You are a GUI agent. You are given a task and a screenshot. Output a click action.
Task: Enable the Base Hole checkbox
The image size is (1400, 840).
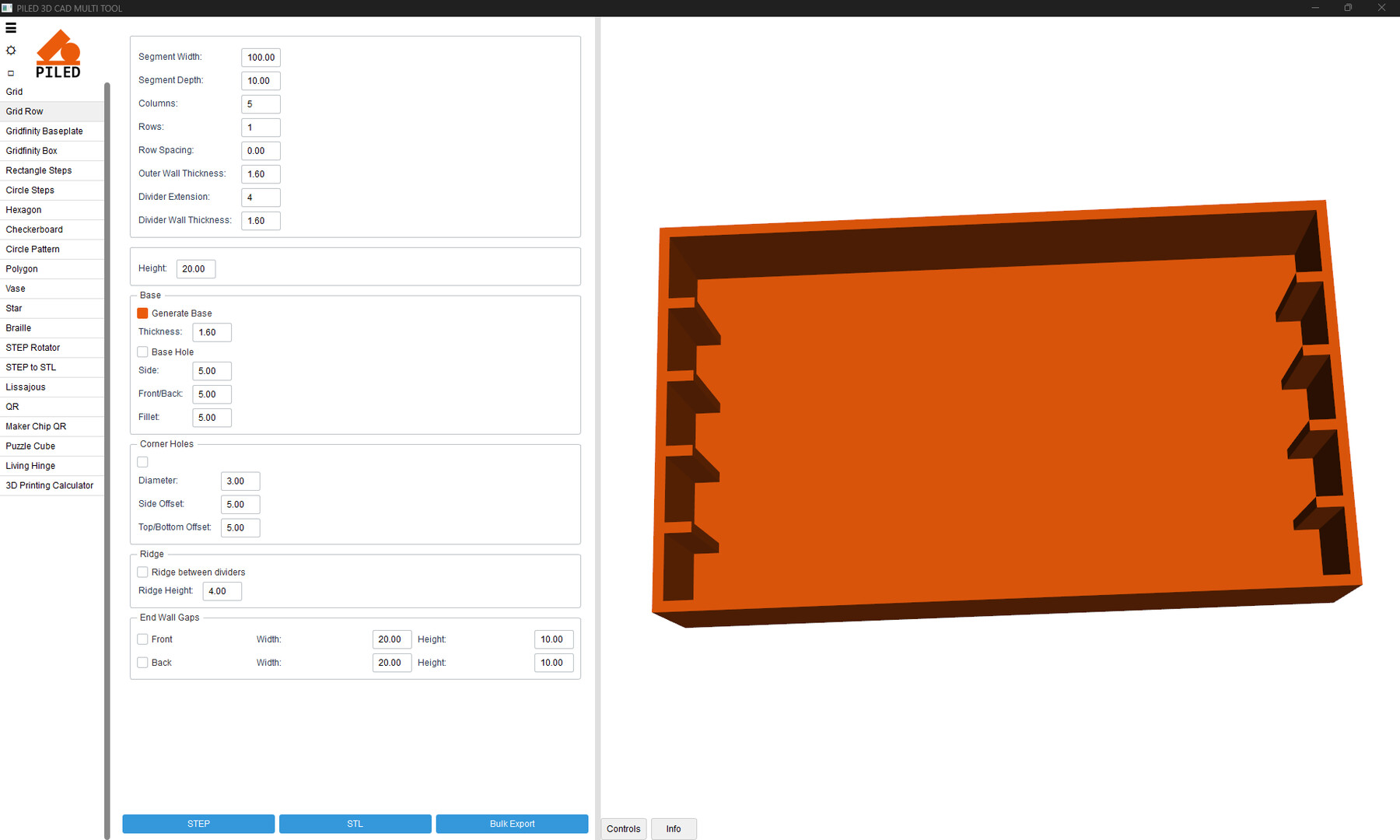[142, 352]
